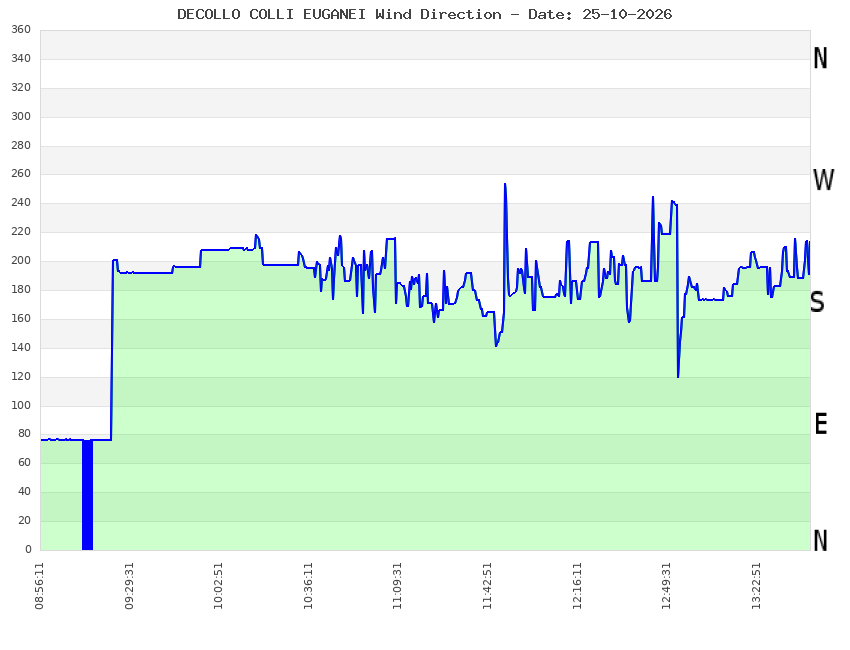This screenshot has height=650, width=850.
Task: Click the 140 y-axis label
Action: coord(21,347)
